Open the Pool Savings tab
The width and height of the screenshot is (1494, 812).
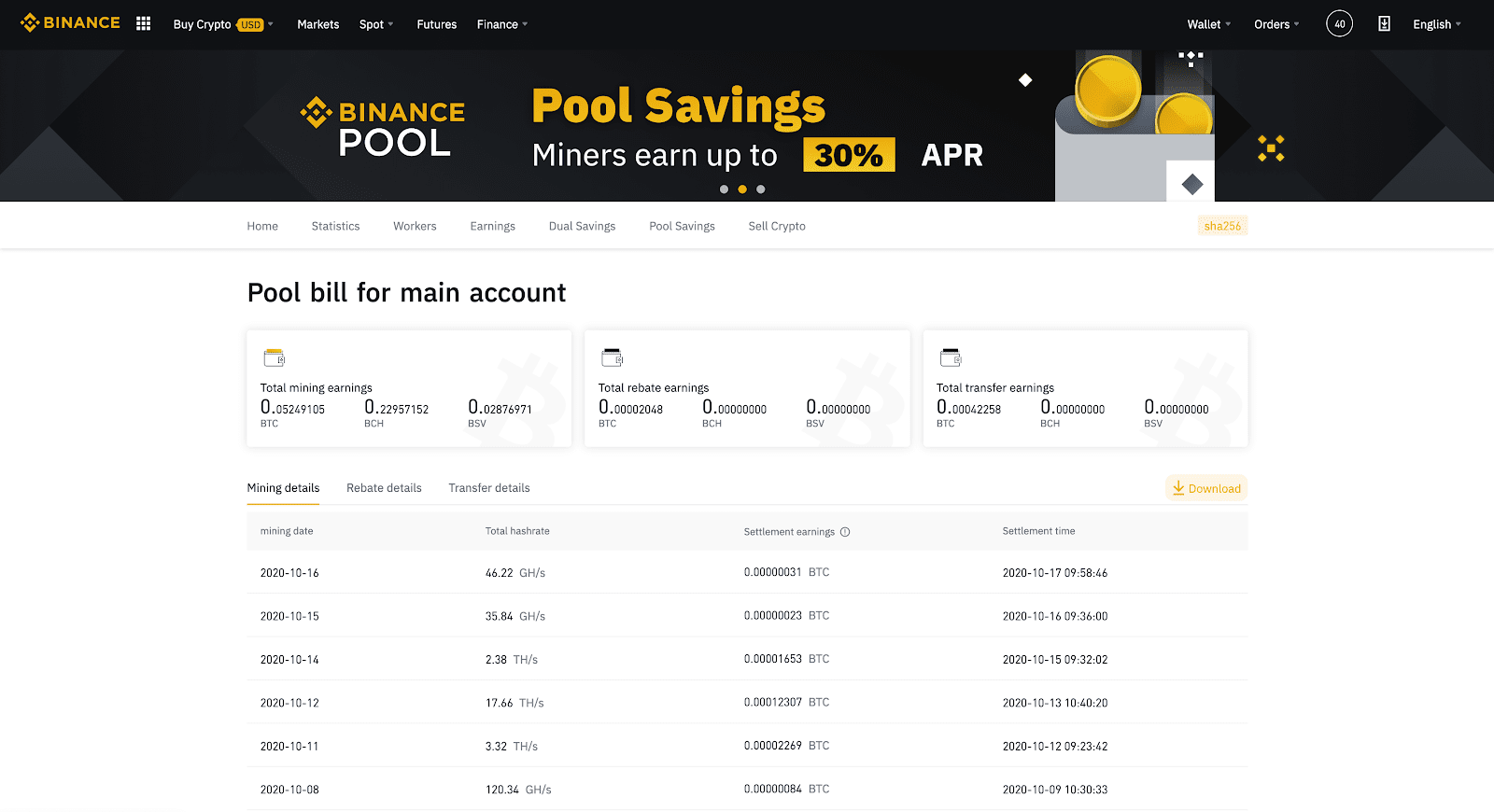pos(682,226)
